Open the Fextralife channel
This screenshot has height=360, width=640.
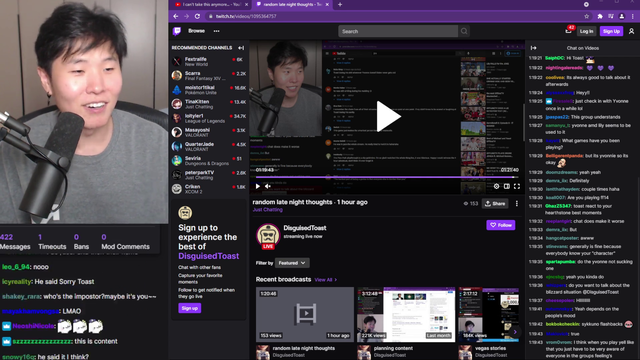[x=209, y=62]
